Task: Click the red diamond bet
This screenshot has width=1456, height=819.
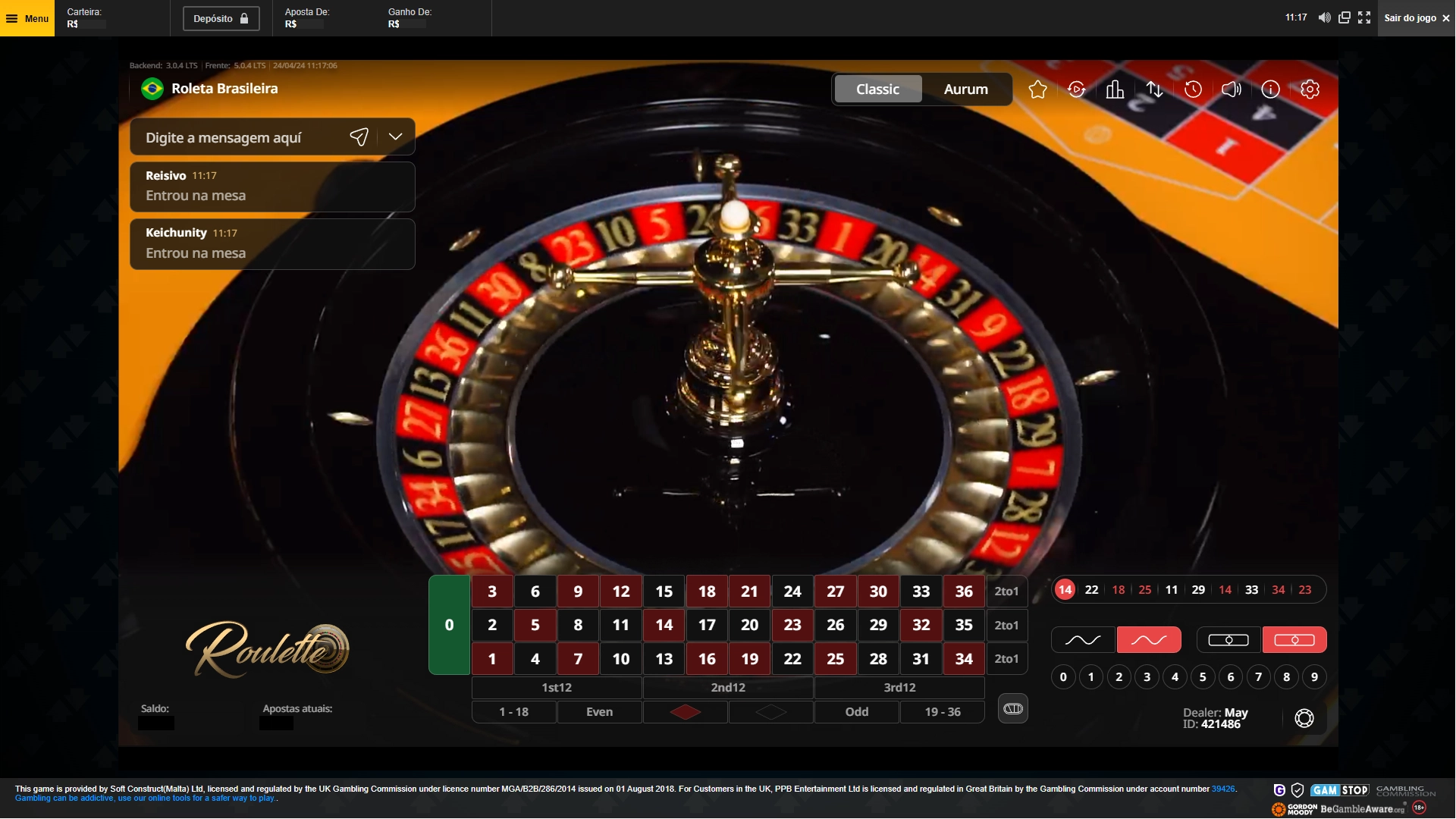Action: pos(686,712)
